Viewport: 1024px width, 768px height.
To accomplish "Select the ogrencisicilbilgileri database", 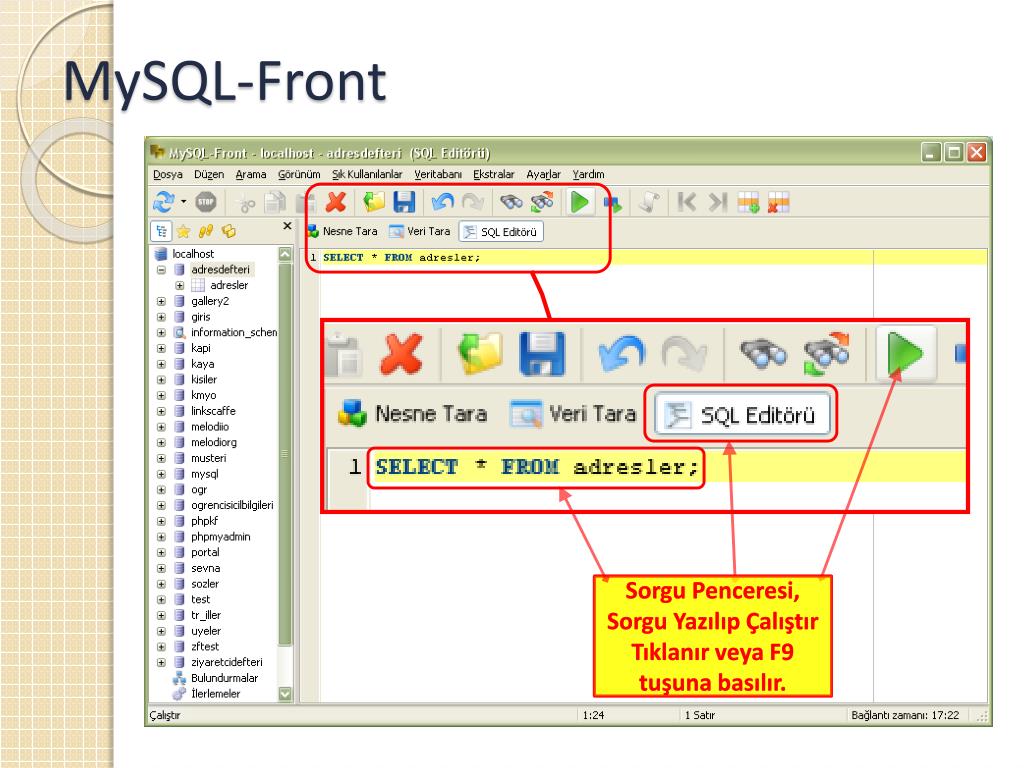I will pos(232,505).
